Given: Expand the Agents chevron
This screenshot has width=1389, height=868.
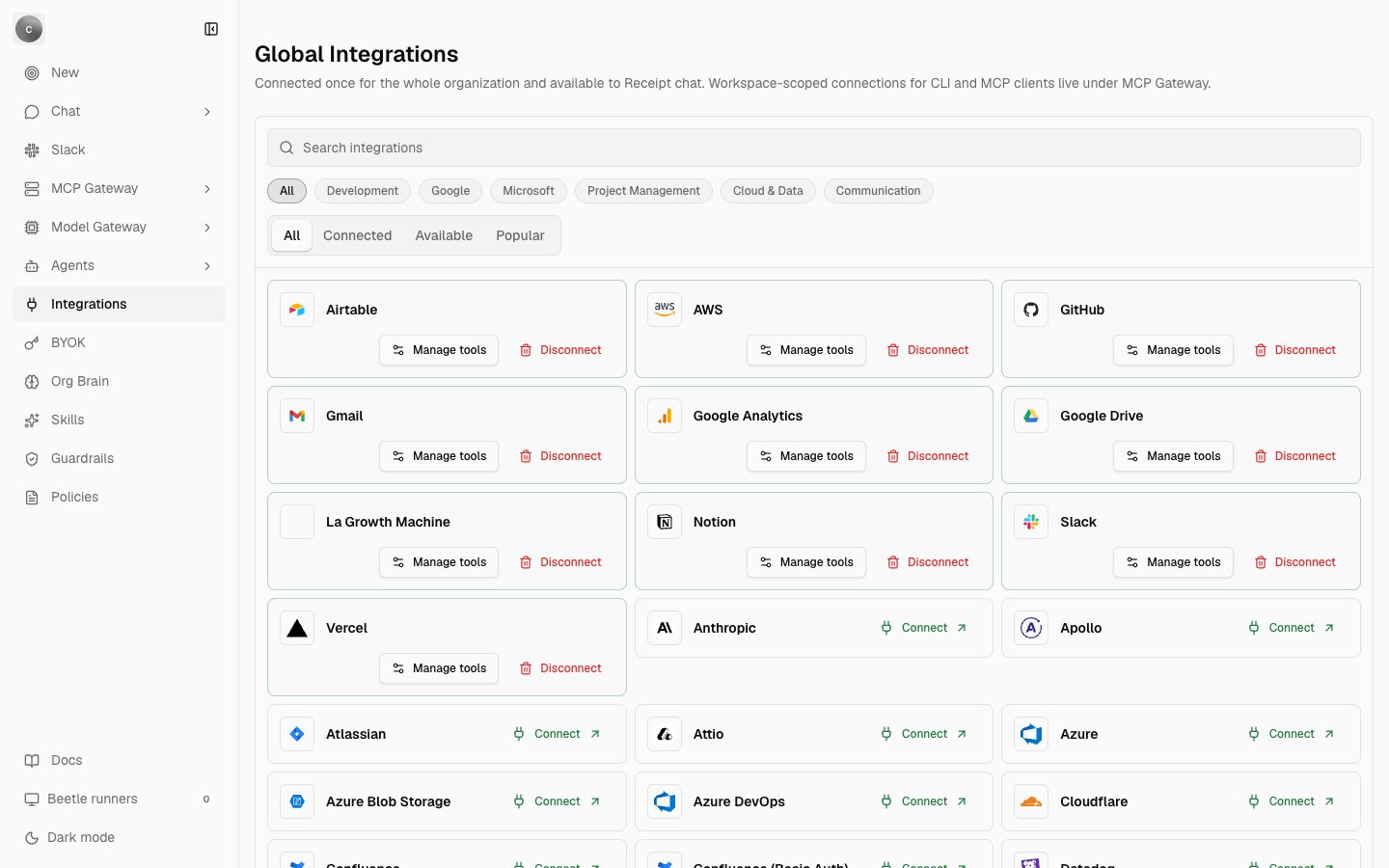Looking at the screenshot, I should [207, 266].
